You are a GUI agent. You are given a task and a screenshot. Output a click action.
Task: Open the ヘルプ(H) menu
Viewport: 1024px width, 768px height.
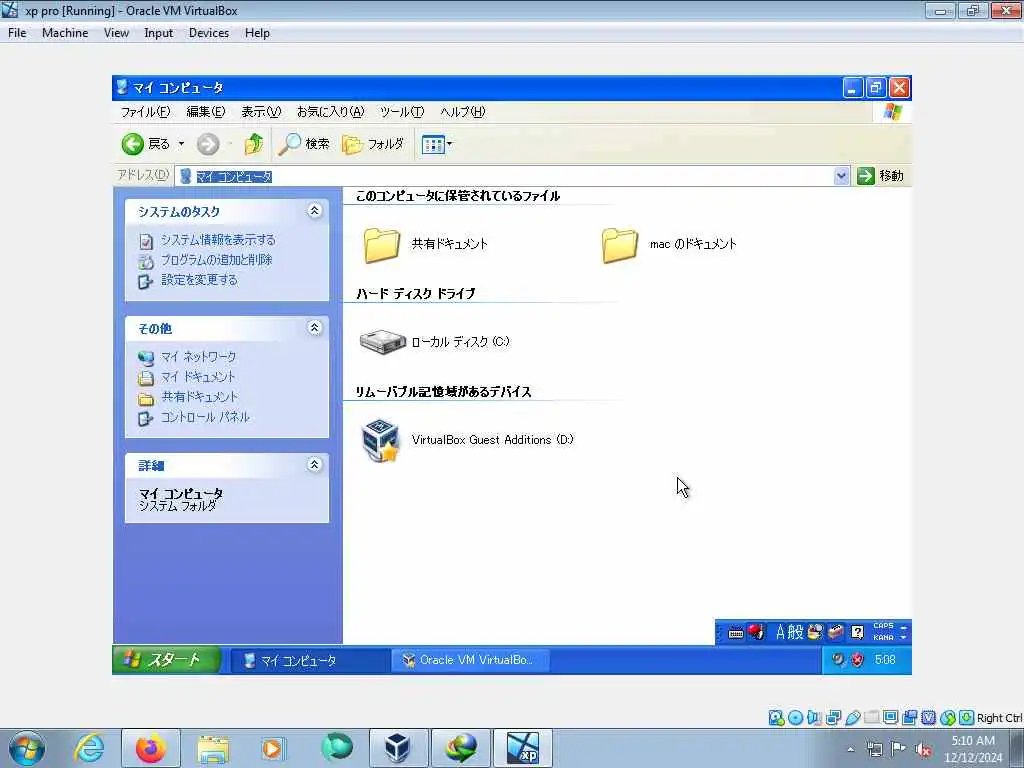click(x=462, y=112)
